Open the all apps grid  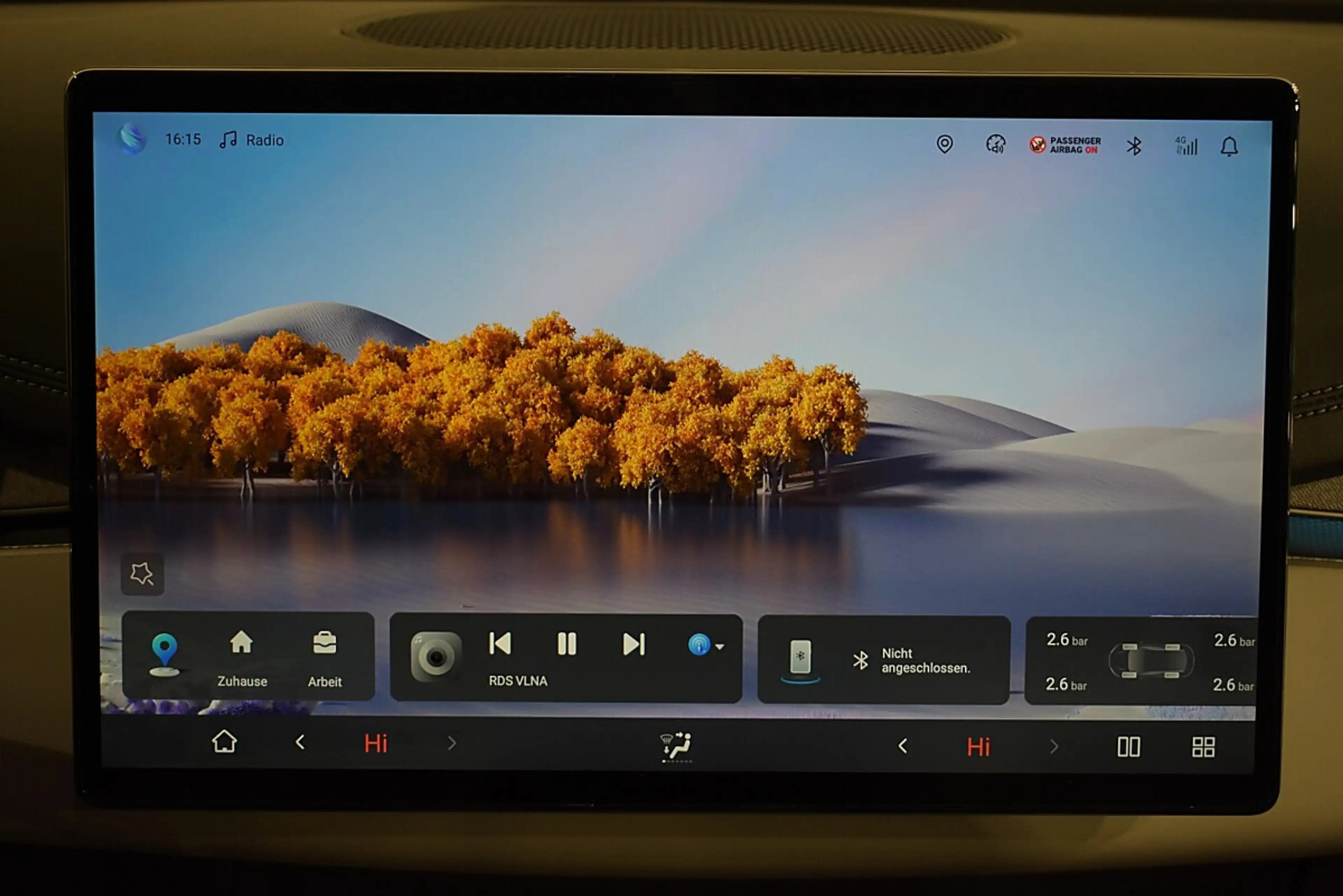pos(1203,747)
